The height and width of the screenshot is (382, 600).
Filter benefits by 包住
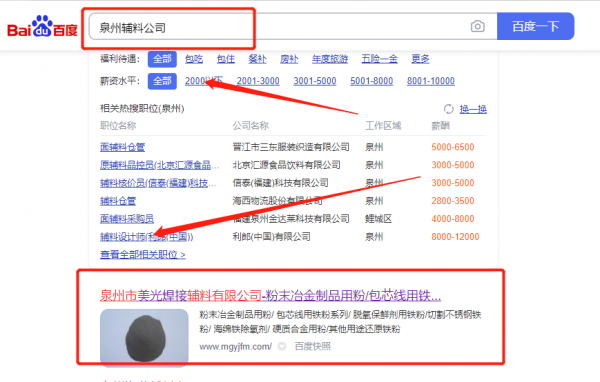[225, 59]
